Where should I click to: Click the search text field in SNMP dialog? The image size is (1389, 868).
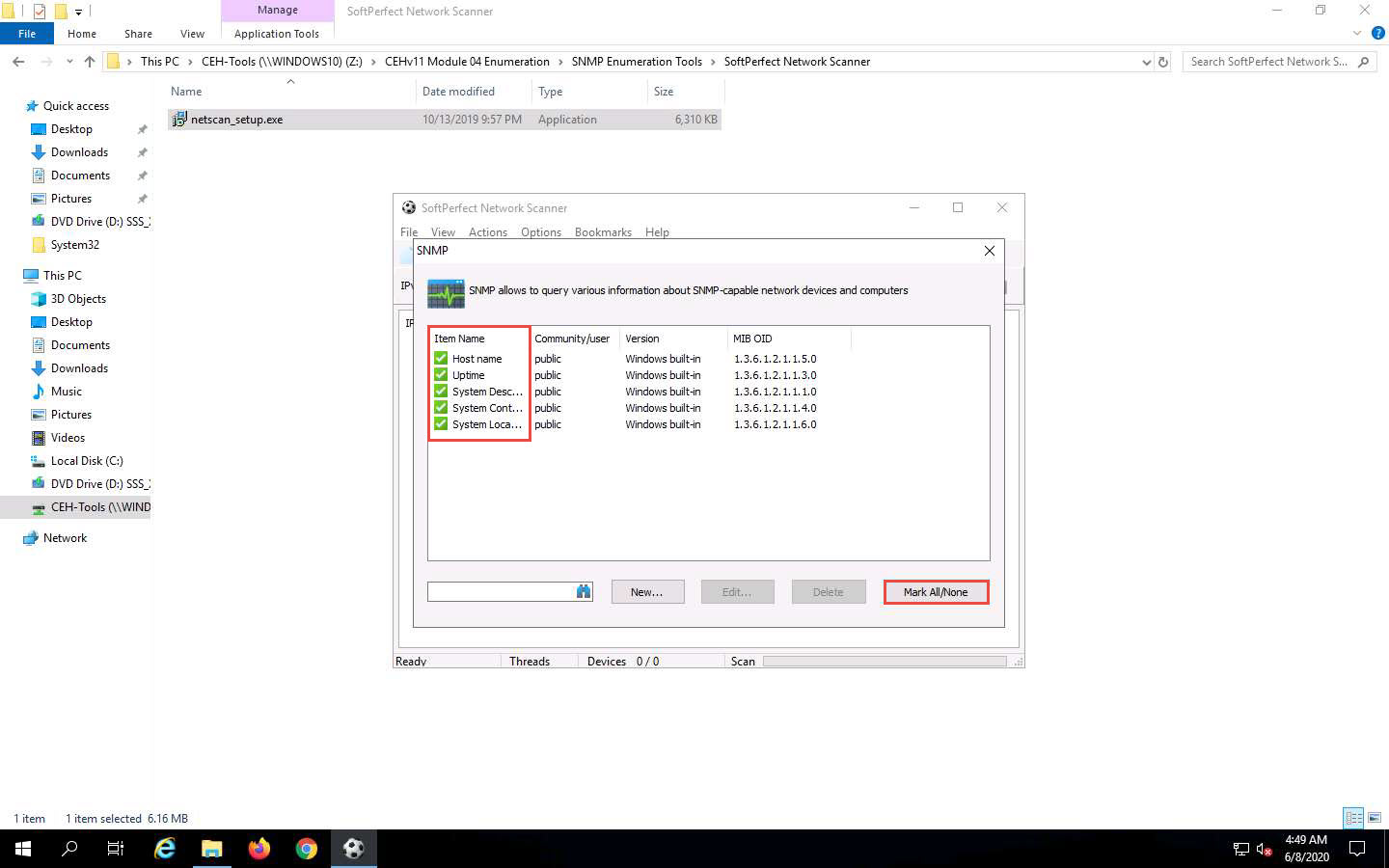tap(502, 592)
